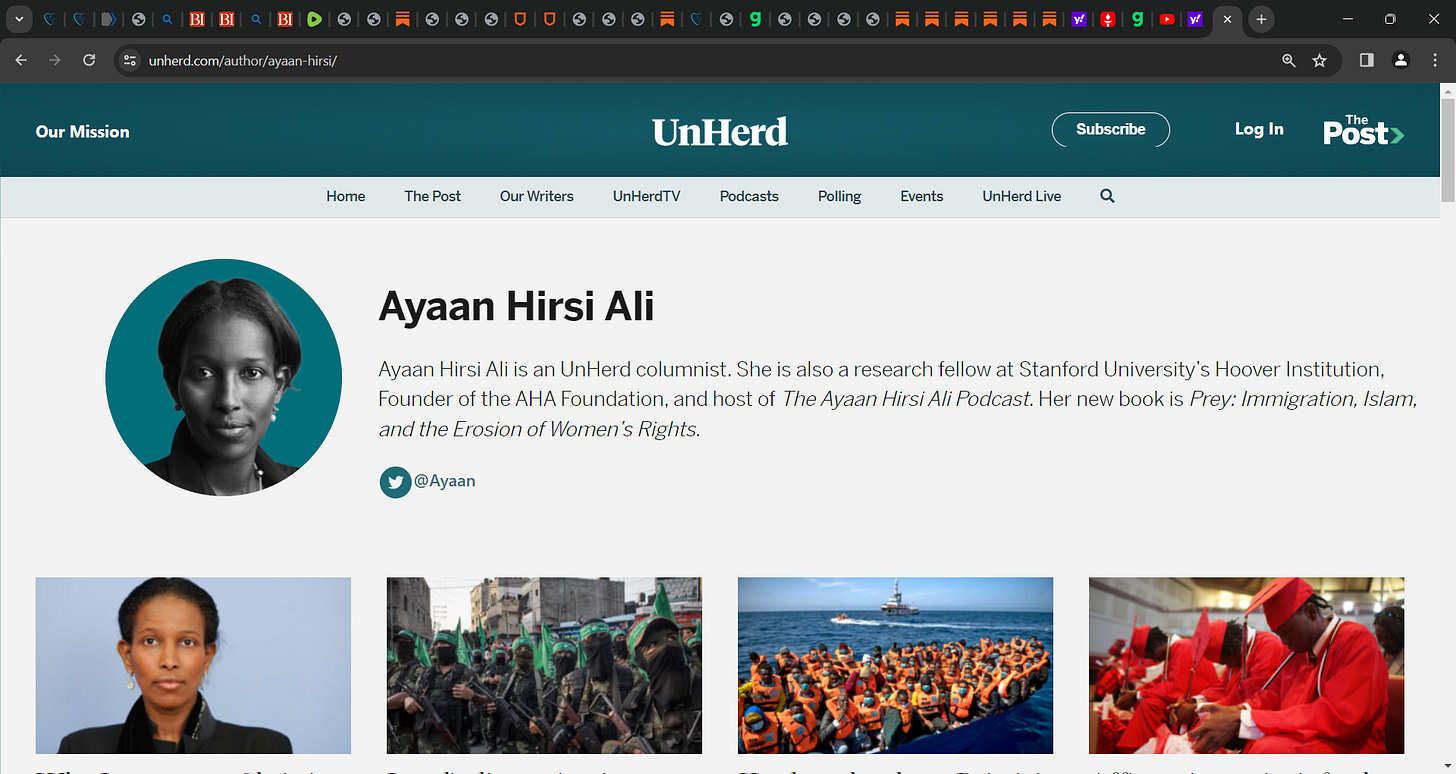Open Podcasts menu item
This screenshot has width=1456, height=774.
coord(749,196)
